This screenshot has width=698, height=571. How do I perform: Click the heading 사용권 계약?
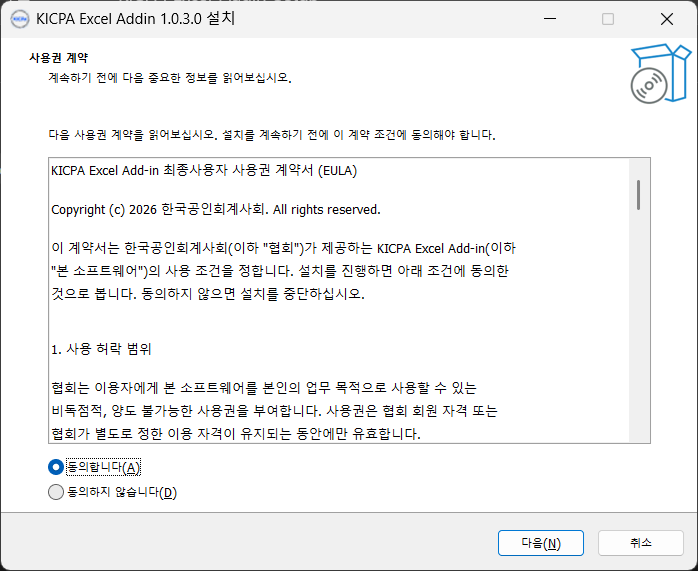click(x=58, y=57)
